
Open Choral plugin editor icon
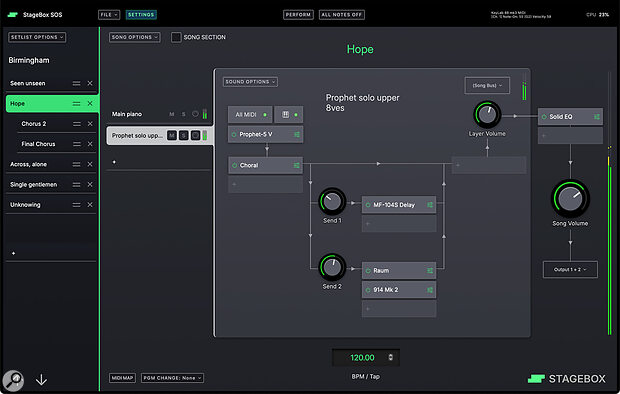click(297, 165)
